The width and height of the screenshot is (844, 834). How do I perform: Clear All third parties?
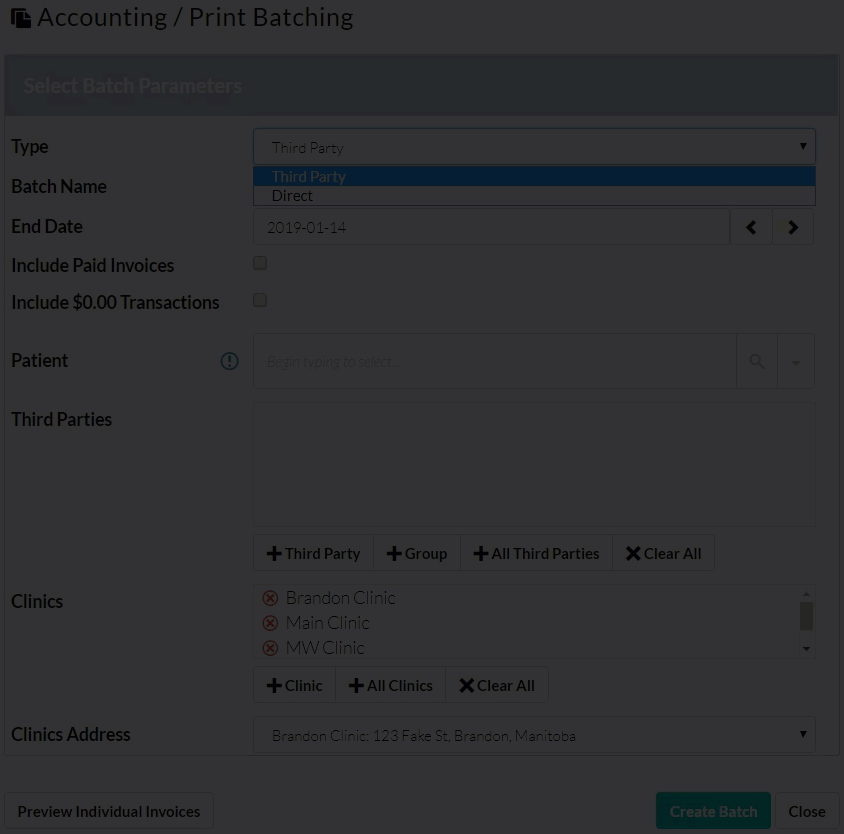click(x=664, y=553)
